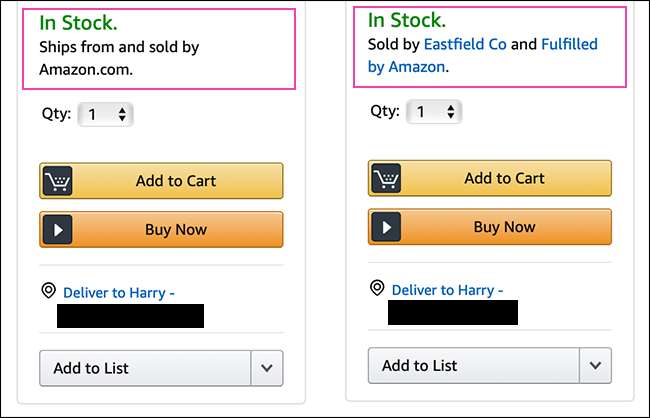Click Add to List text in Amazon.com-sold listing
The image size is (650, 418).
91,368
